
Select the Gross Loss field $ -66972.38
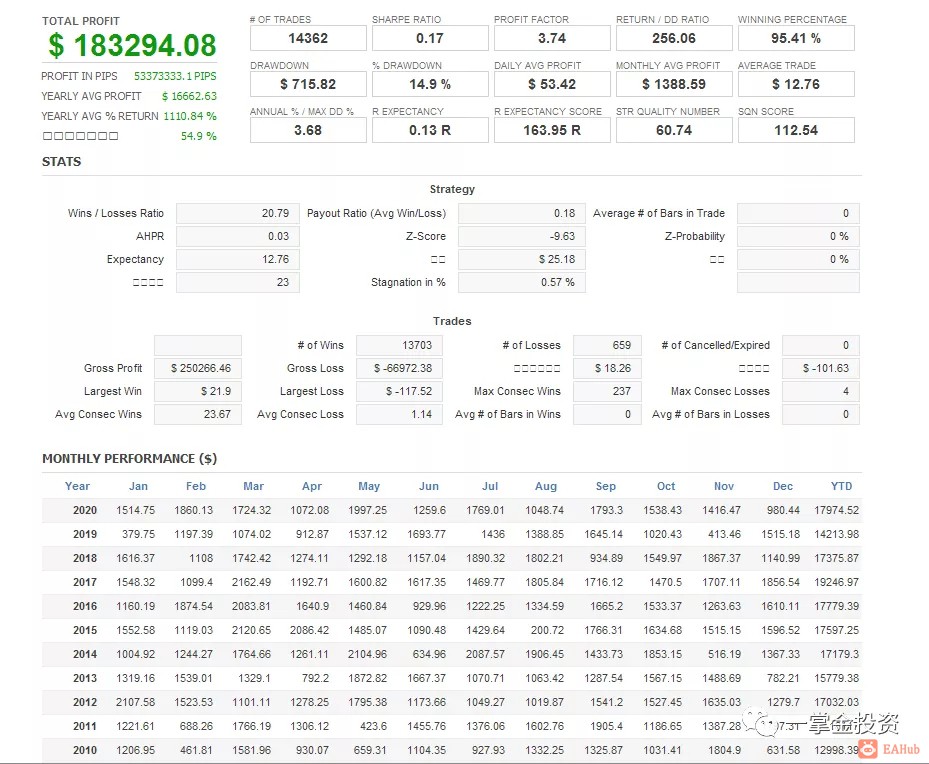click(x=399, y=368)
